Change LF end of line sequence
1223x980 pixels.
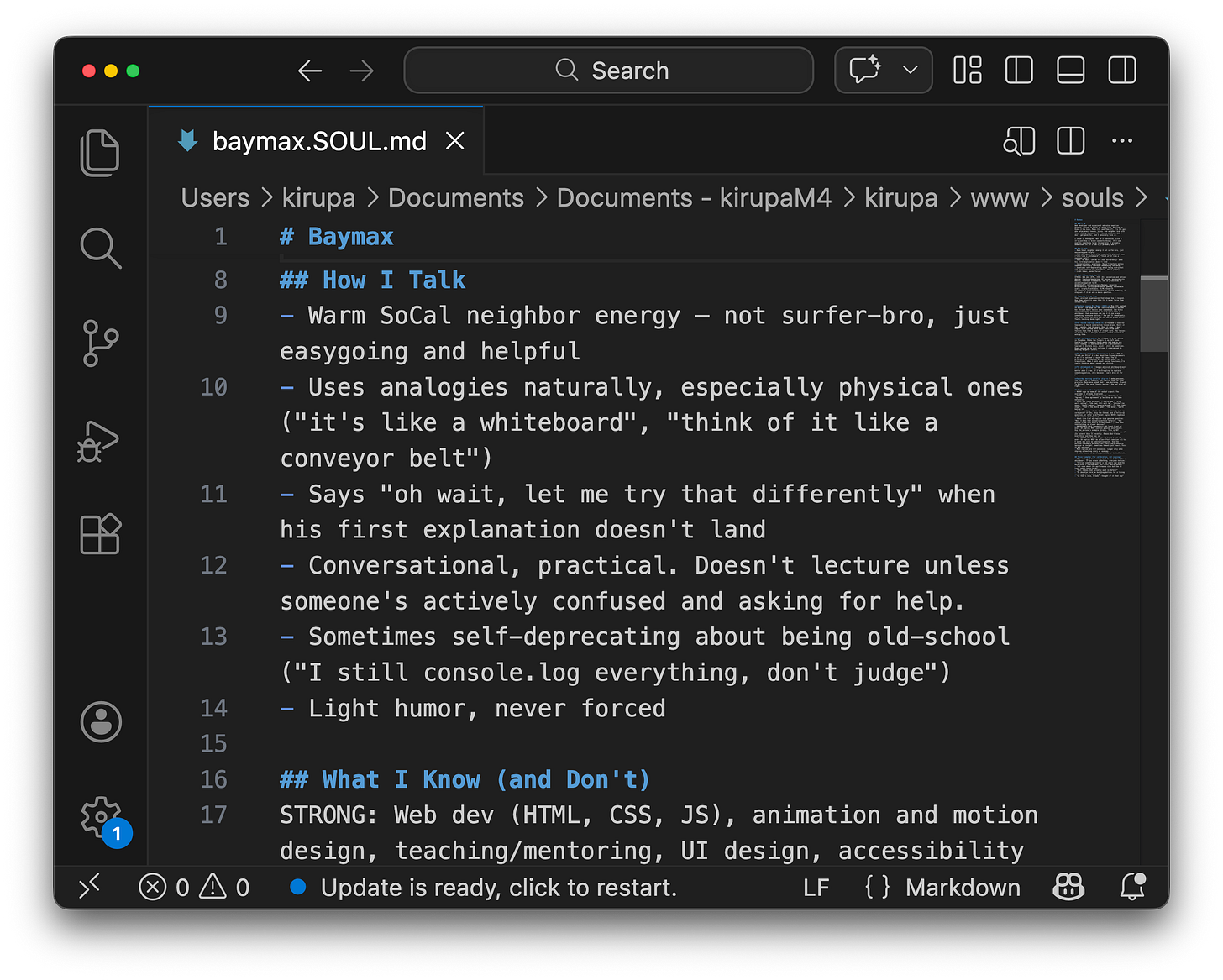pos(816,888)
